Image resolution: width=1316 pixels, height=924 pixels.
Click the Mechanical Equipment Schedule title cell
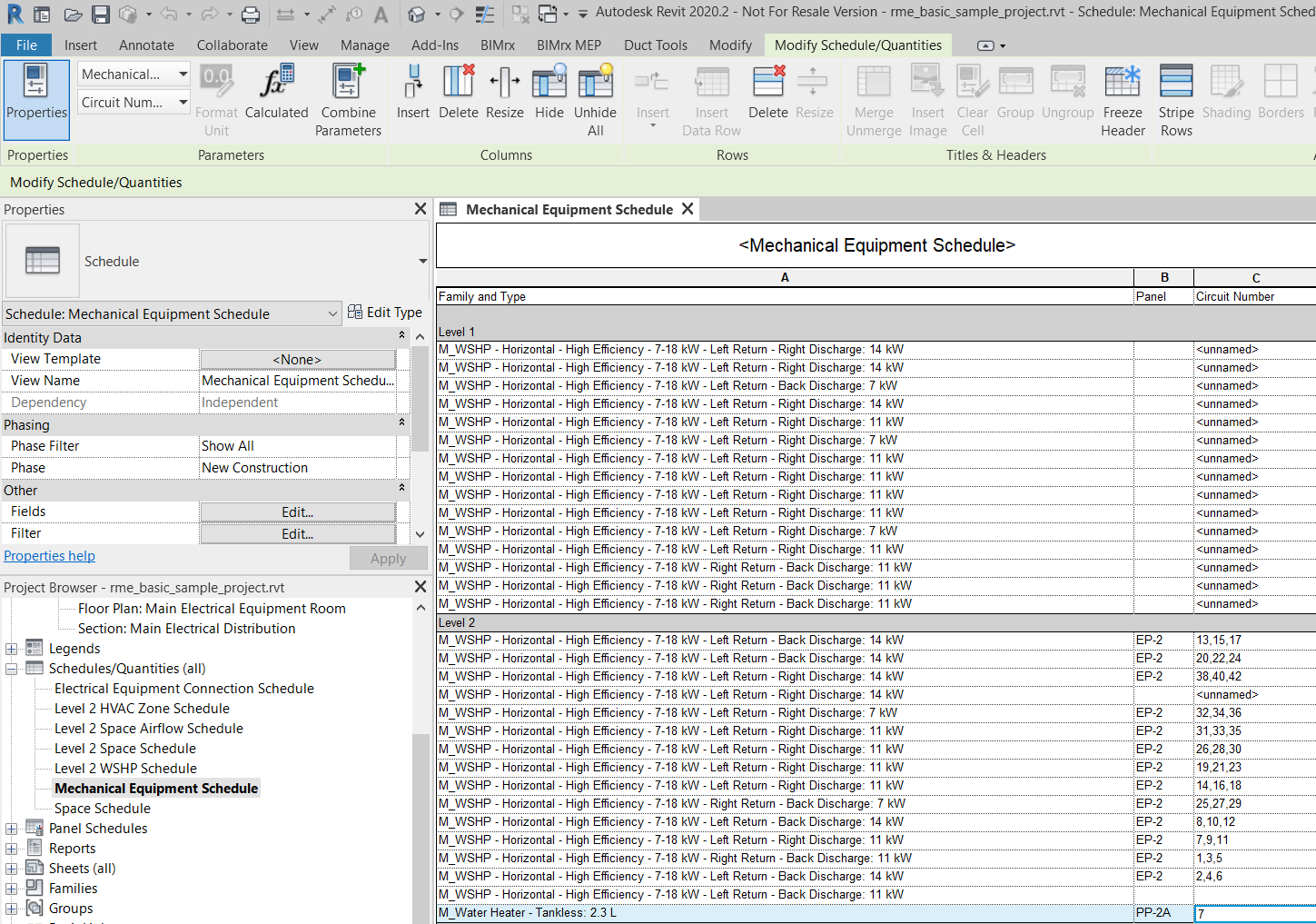(876, 245)
